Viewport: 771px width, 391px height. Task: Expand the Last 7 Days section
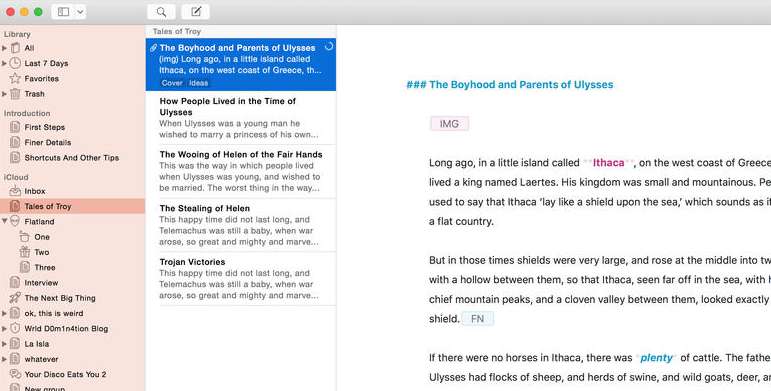(x=4, y=63)
